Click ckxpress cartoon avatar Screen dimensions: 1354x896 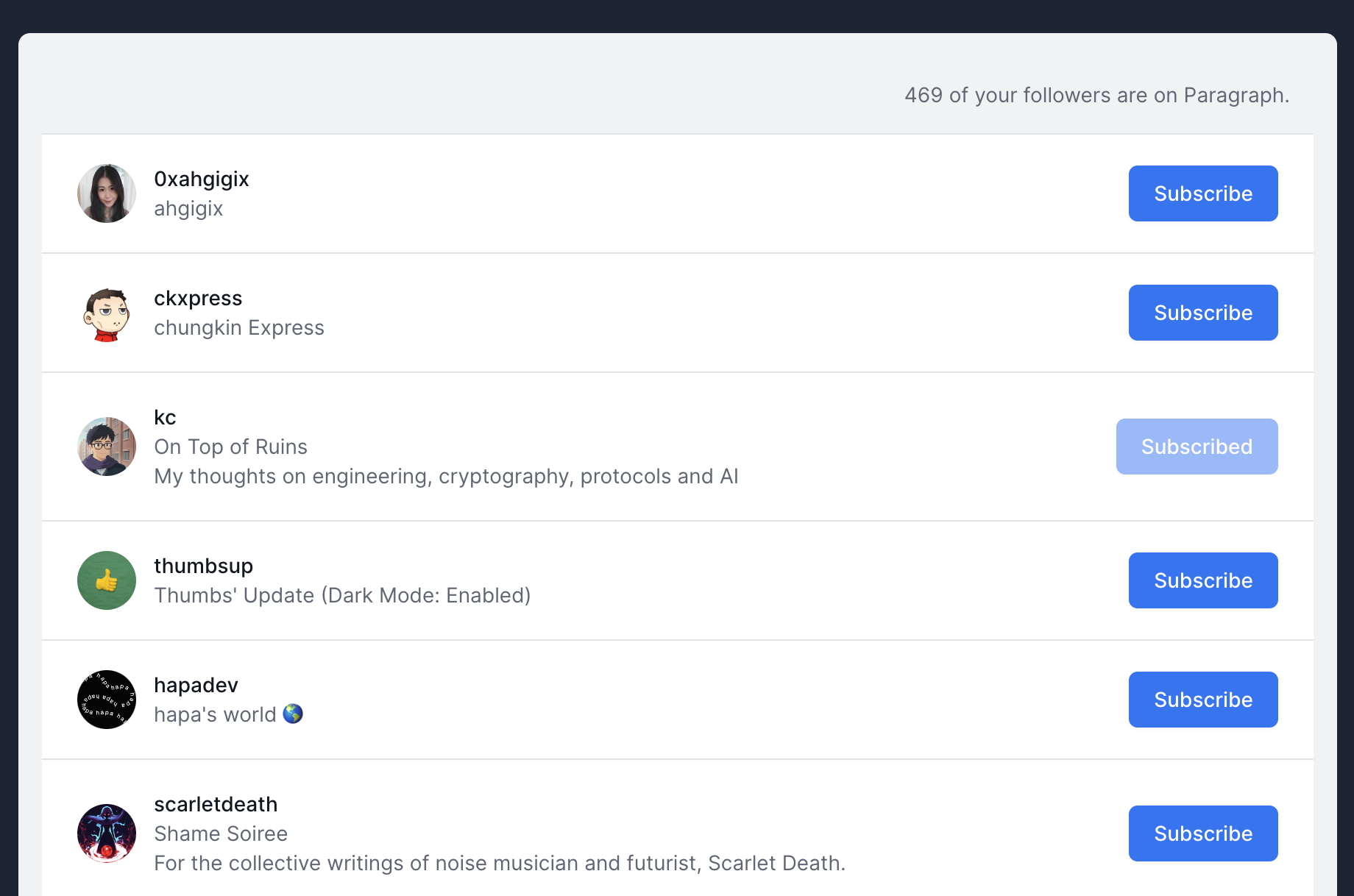(107, 313)
